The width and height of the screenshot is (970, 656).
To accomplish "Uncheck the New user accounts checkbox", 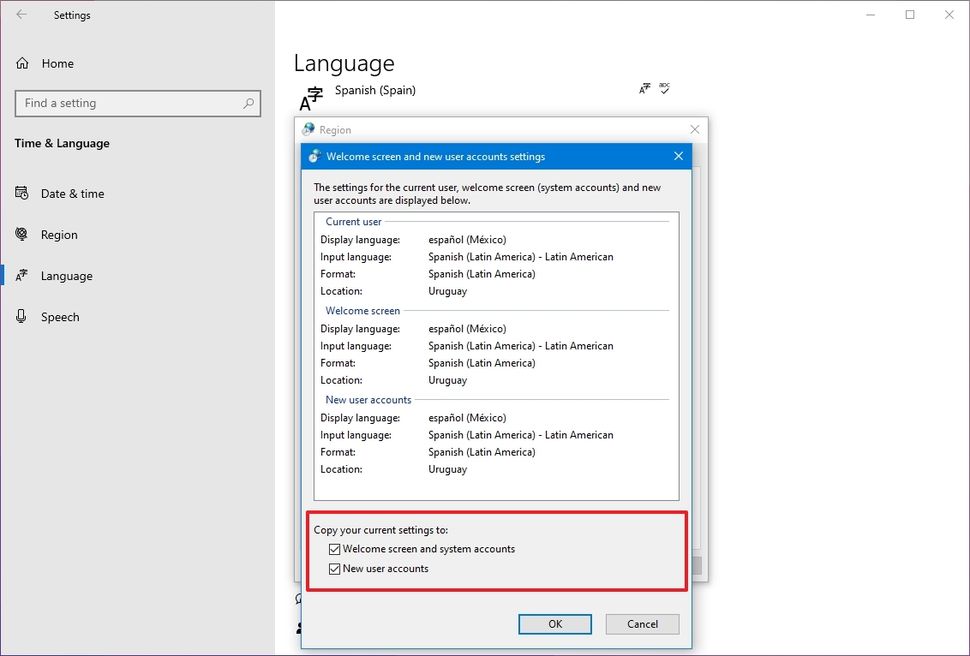I will pyautogui.click(x=335, y=568).
